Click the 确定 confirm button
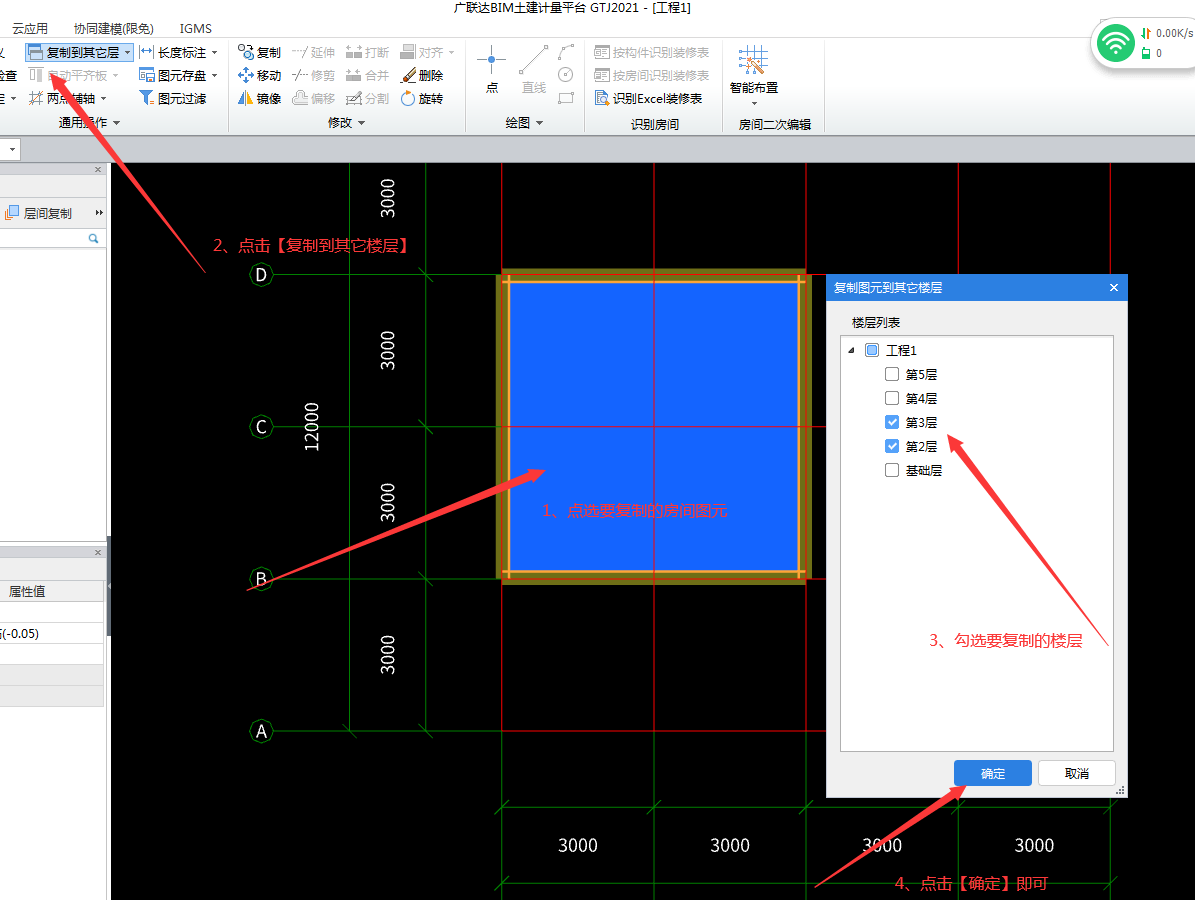The image size is (1195, 900). pos(992,773)
